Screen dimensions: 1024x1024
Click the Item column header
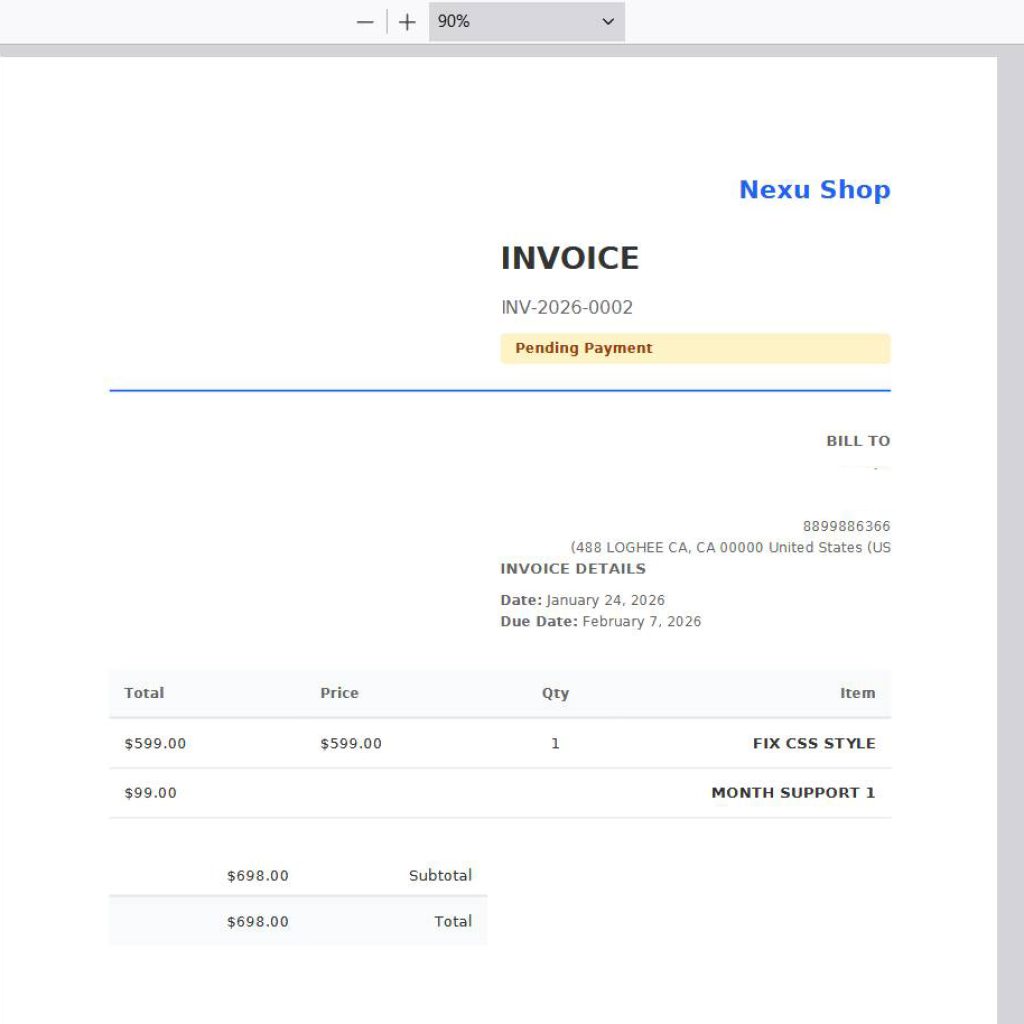click(x=857, y=693)
